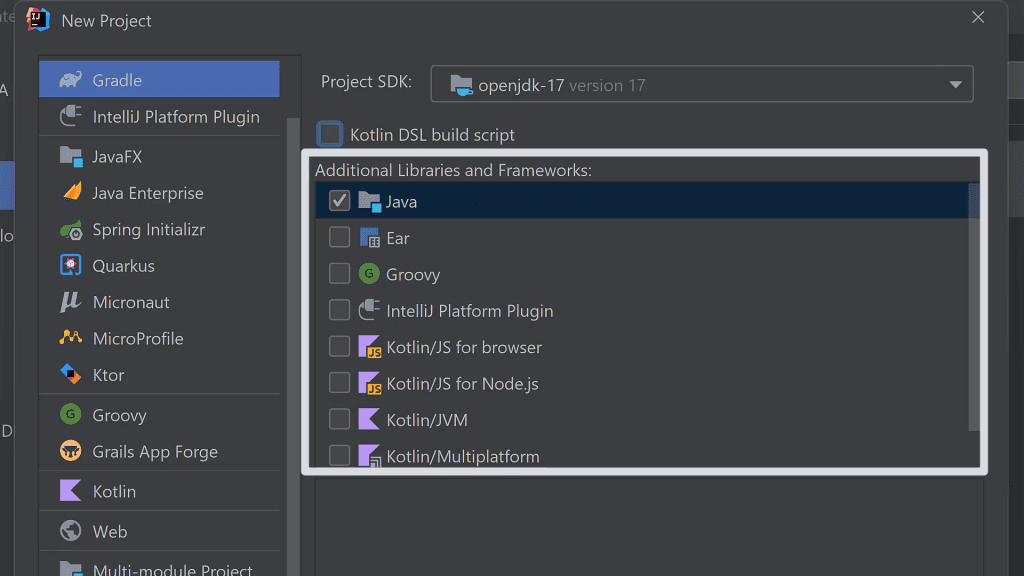Select the Spring Initializr icon
Screen dimensions: 1024x576
pyautogui.click(x=70, y=229)
